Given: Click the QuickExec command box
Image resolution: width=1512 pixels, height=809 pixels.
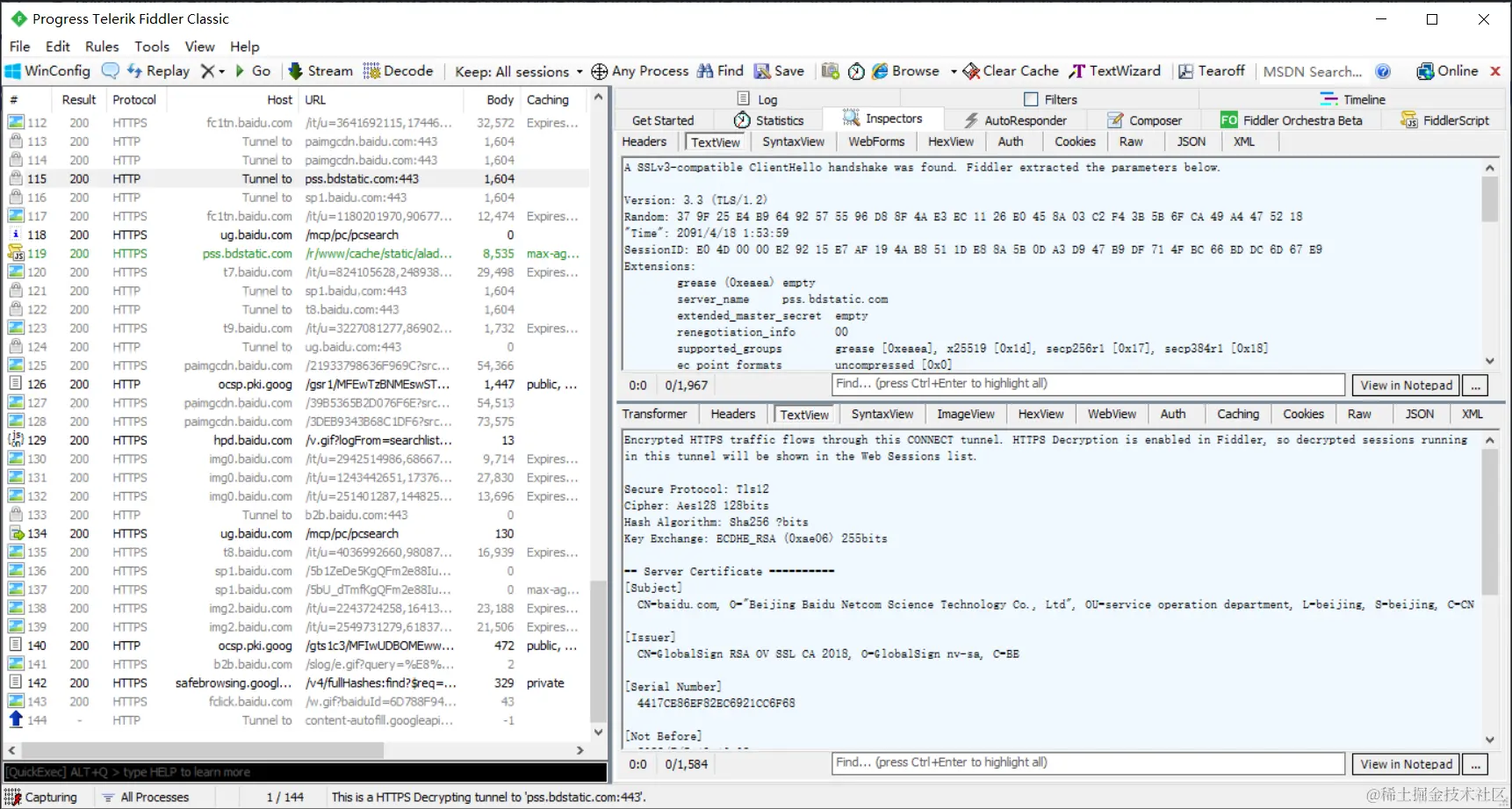Looking at the screenshot, I should 305,772.
